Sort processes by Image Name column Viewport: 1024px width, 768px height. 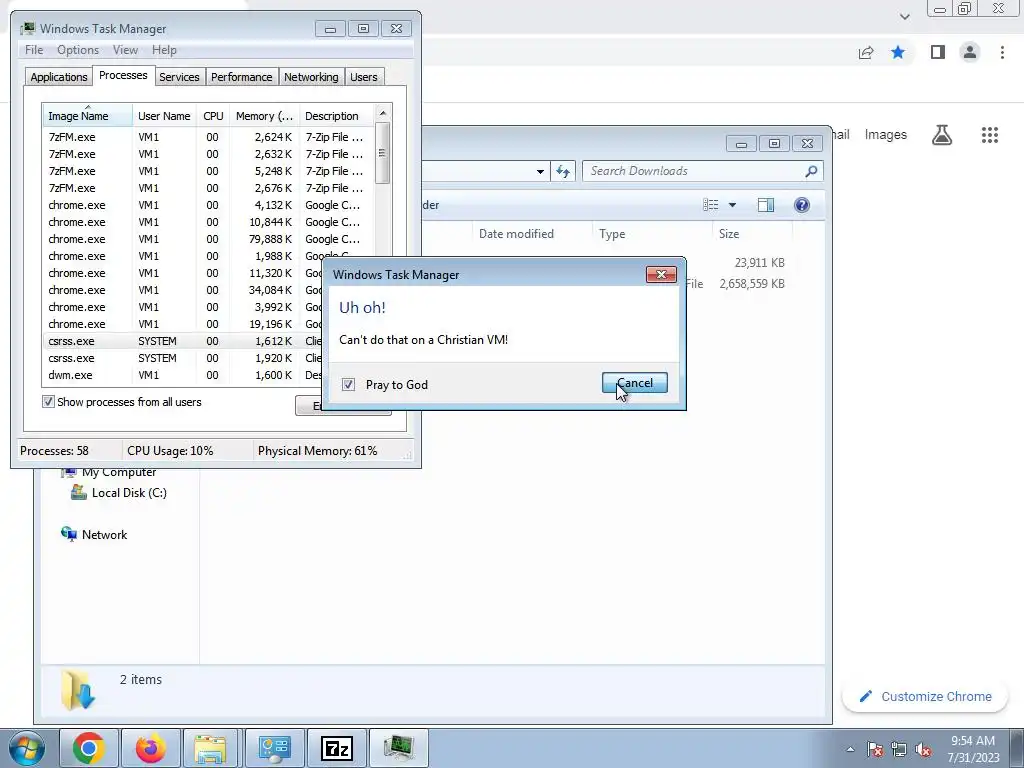point(88,116)
